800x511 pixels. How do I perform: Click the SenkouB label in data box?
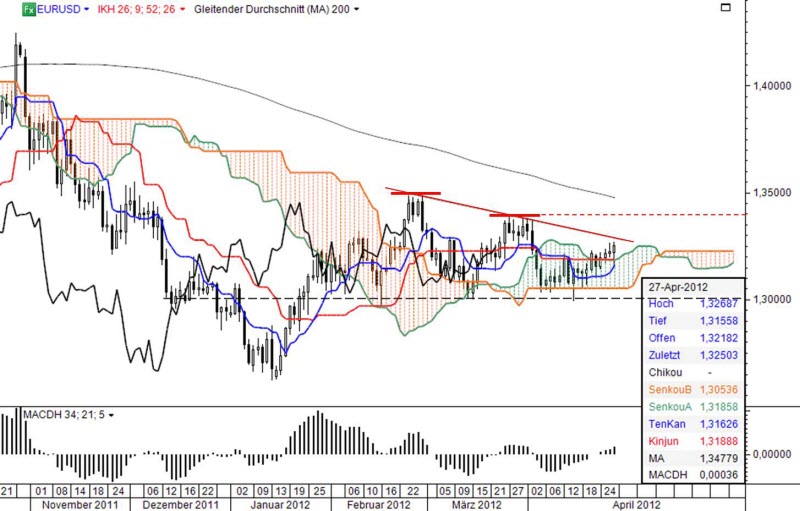(670, 390)
